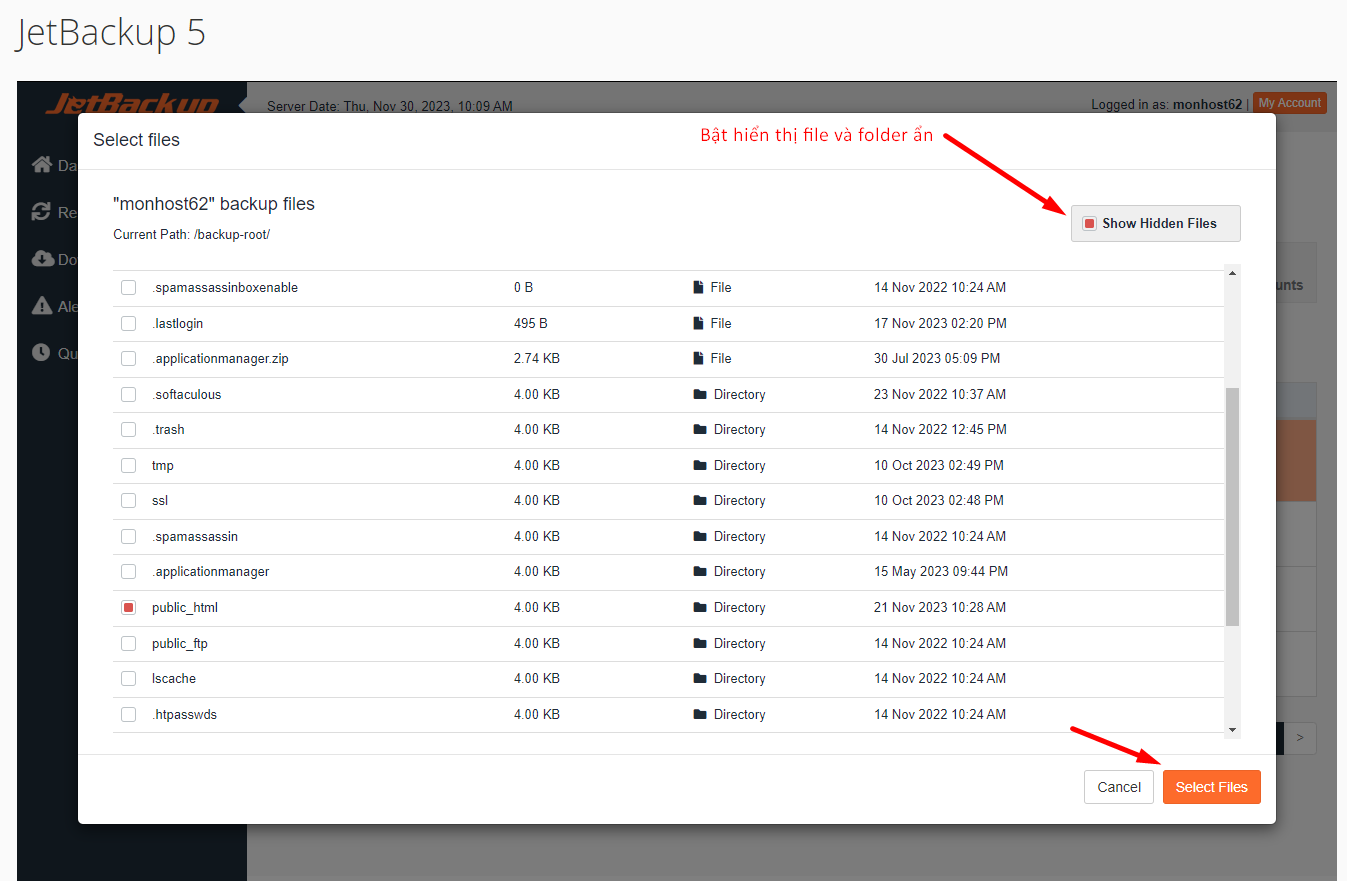Image resolution: width=1347 pixels, height=881 pixels.
Task: Click folder icon in public_ftp row
Action: 700,643
